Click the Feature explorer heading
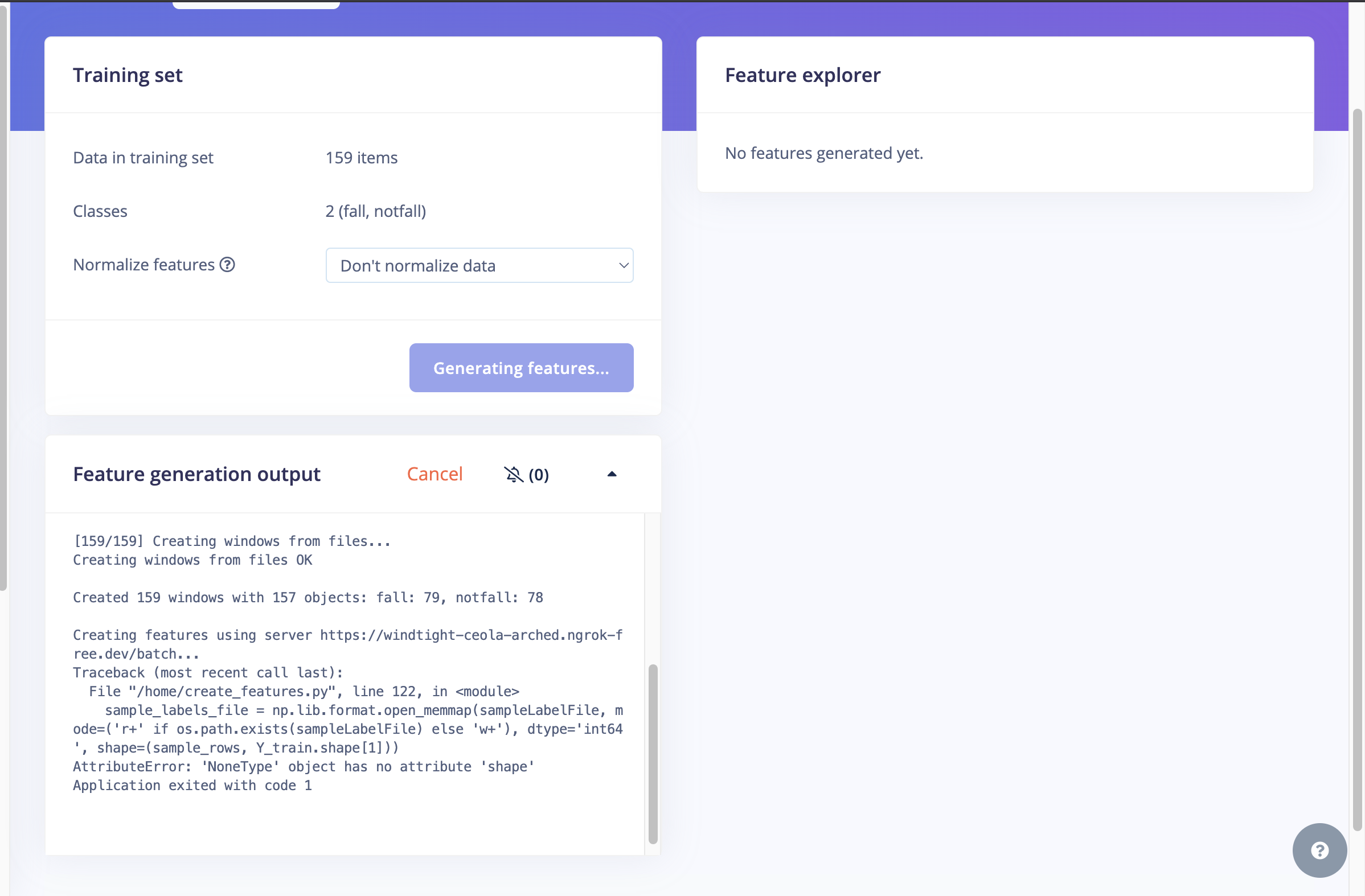The height and width of the screenshot is (896, 1365). [802, 75]
